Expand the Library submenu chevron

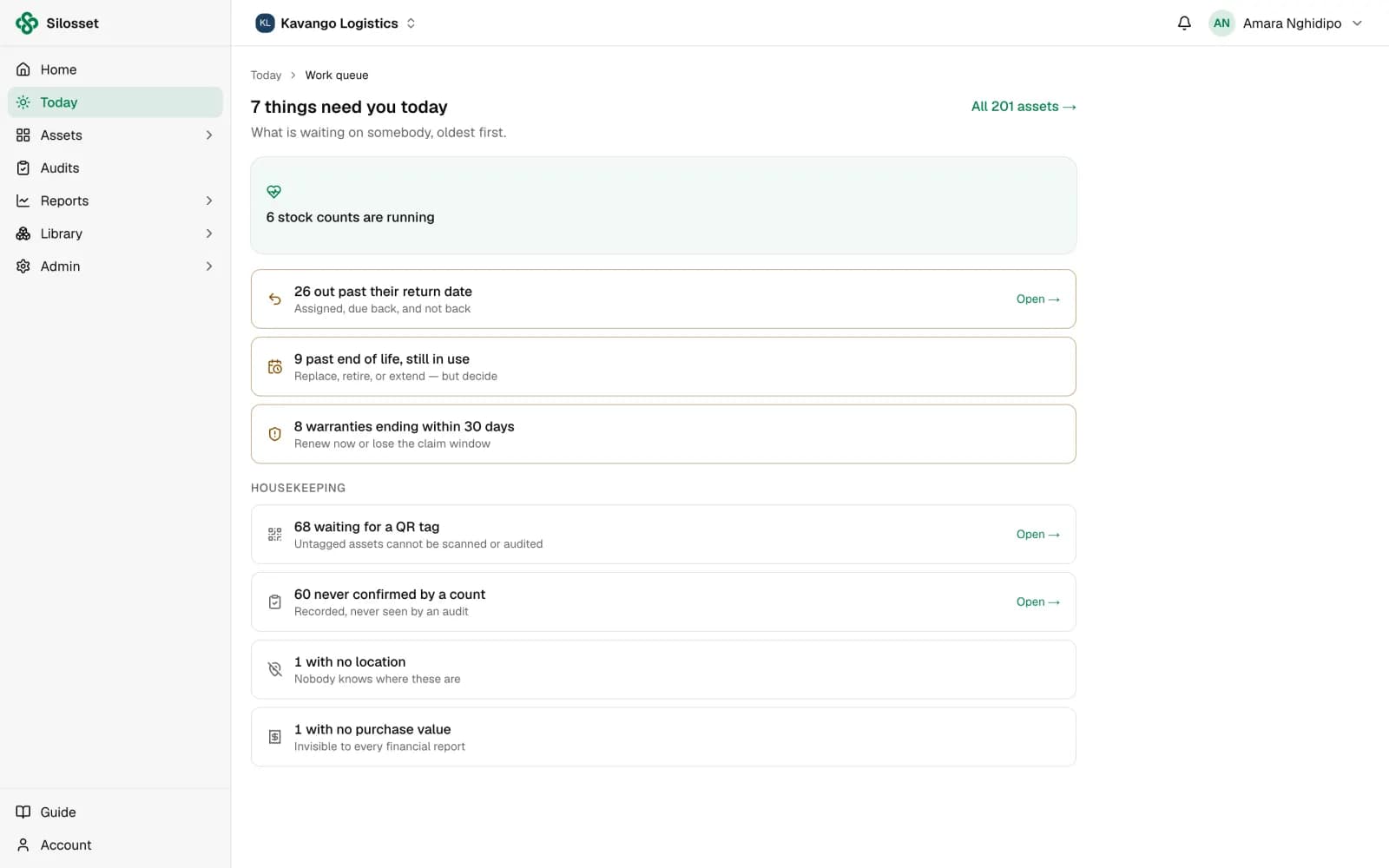[x=209, y=233]
